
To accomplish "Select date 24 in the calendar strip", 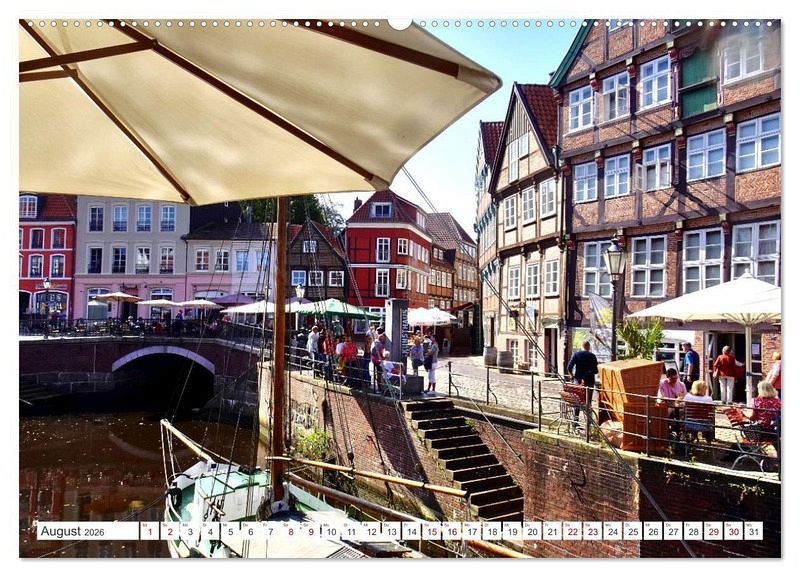I will click(613, 531).
